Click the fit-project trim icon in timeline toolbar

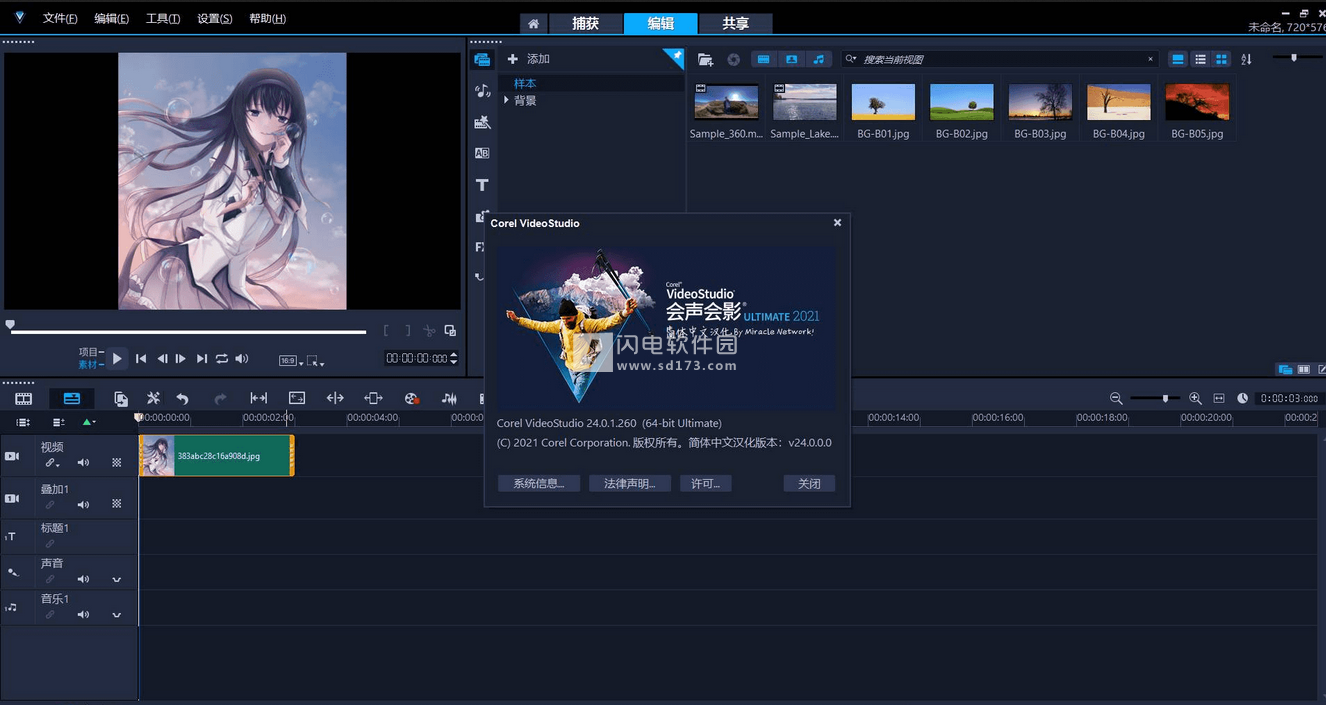point(259,398)
